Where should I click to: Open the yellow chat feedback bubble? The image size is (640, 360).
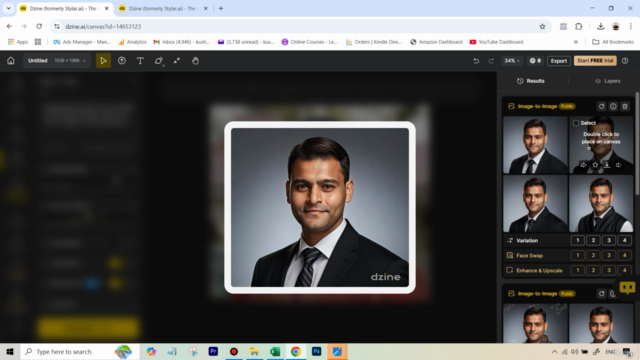[x=627, y=288]
